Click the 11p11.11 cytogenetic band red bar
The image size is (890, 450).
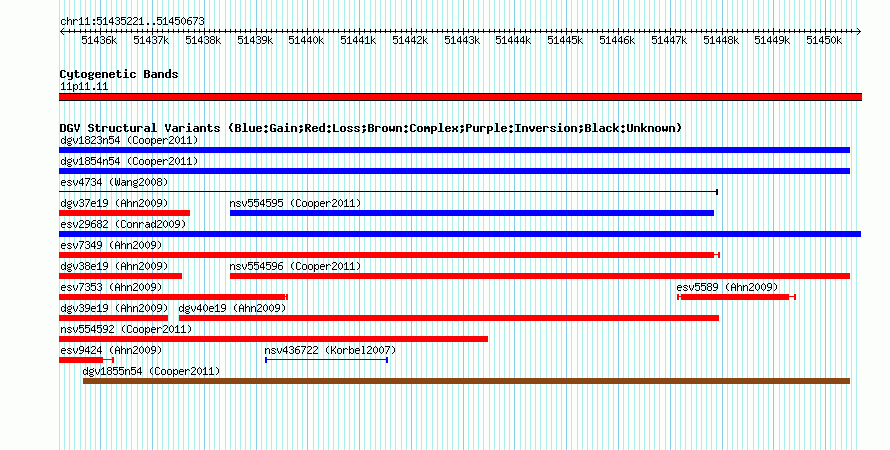click(460, 97)
